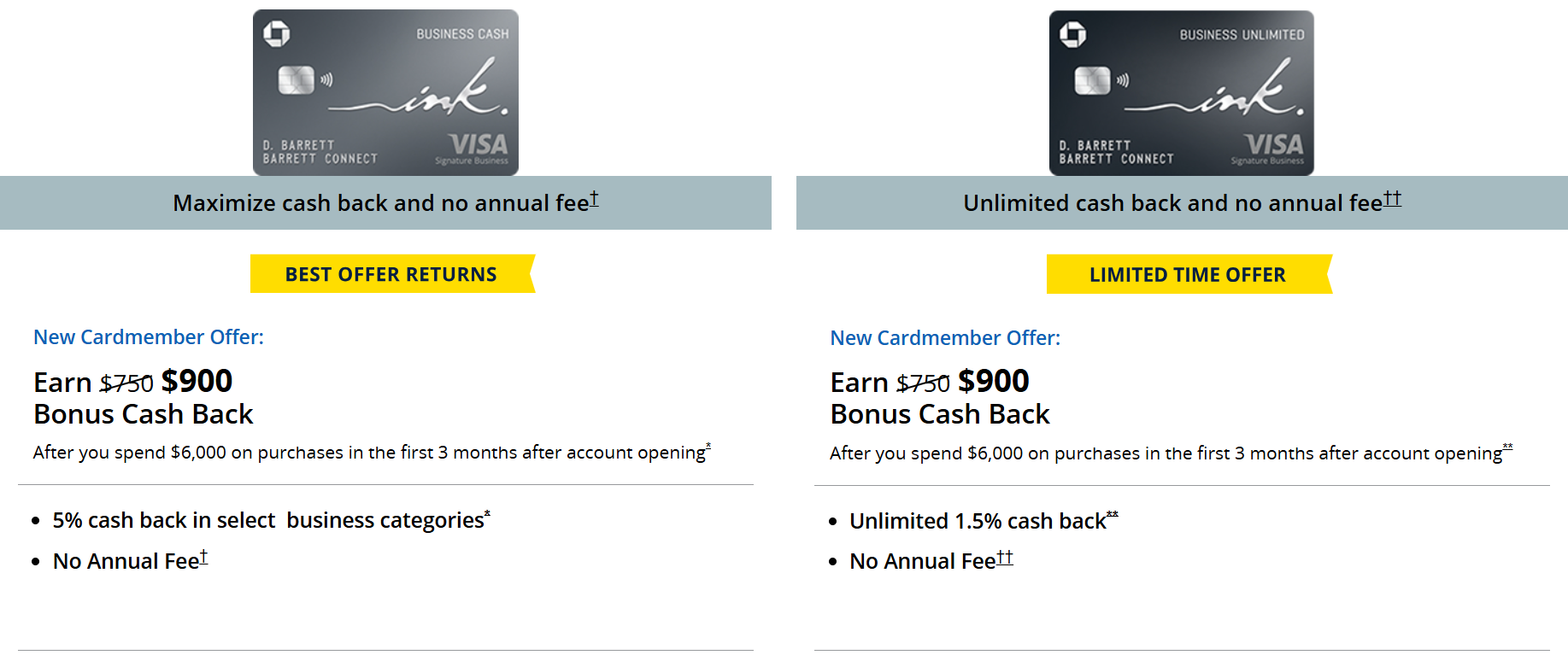Image resolution: width=1568 pixels, height=655 pixels.
Task: Click the chip on the Business Cash card
Action: point(296,80)
